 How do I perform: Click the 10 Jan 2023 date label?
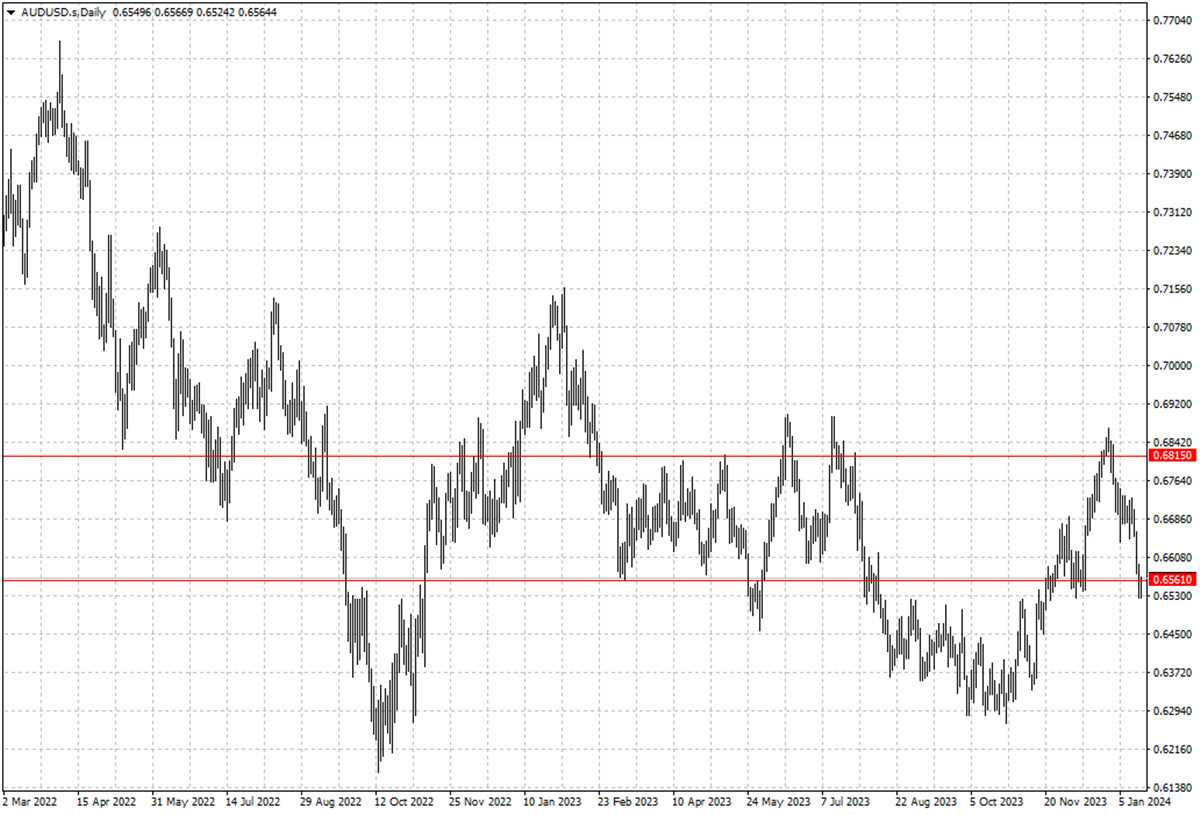(553, 802)
